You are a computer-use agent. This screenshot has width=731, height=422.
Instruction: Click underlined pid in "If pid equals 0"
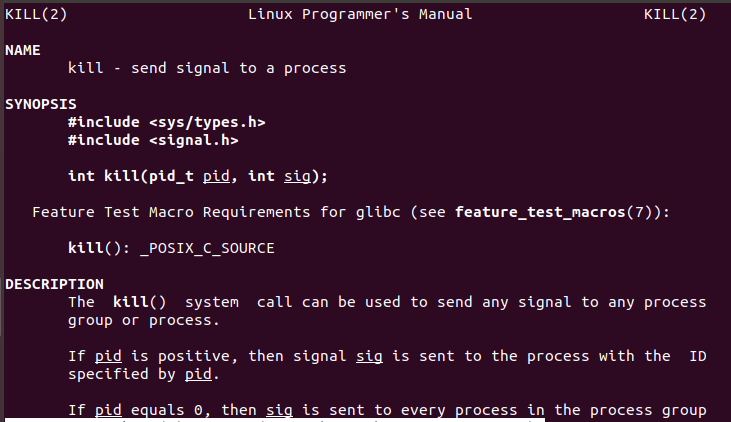pos(108,410)
